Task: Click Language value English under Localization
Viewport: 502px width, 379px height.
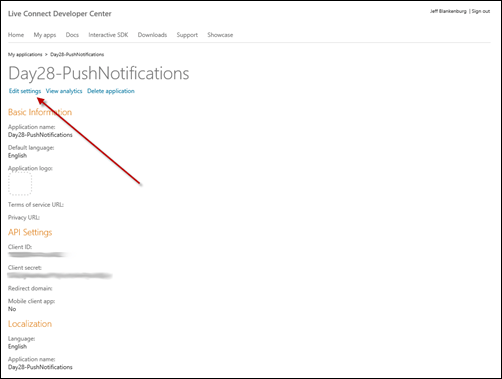Action: pos(17,347)
